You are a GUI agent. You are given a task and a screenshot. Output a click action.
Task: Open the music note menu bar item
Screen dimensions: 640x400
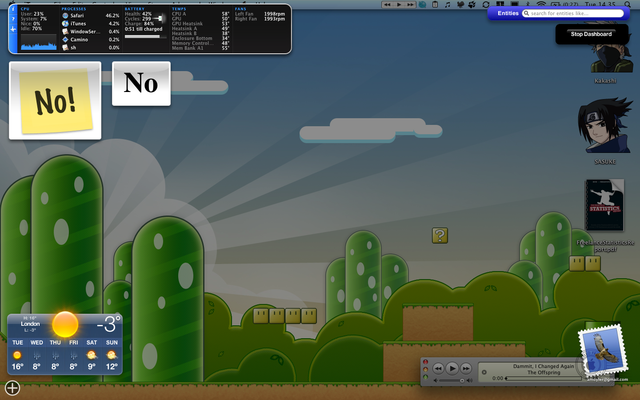coord(447,4)
